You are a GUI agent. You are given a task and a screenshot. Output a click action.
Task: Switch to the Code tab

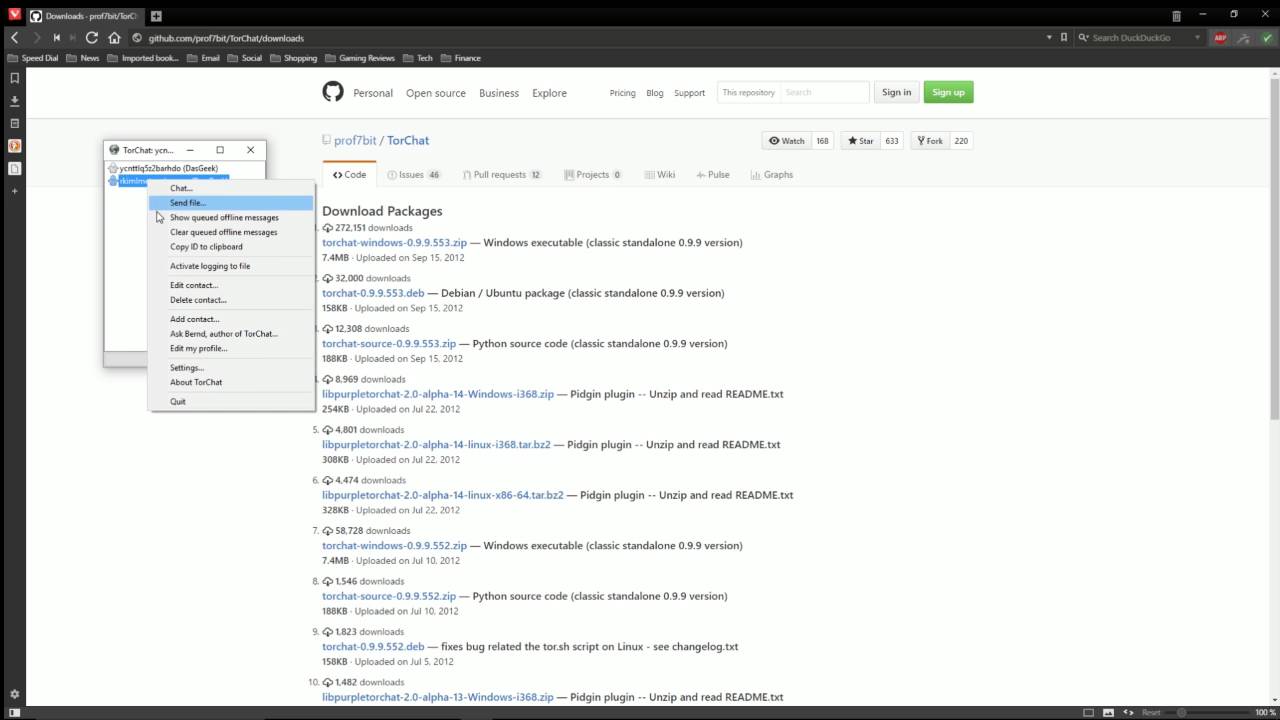pos(349,174)
